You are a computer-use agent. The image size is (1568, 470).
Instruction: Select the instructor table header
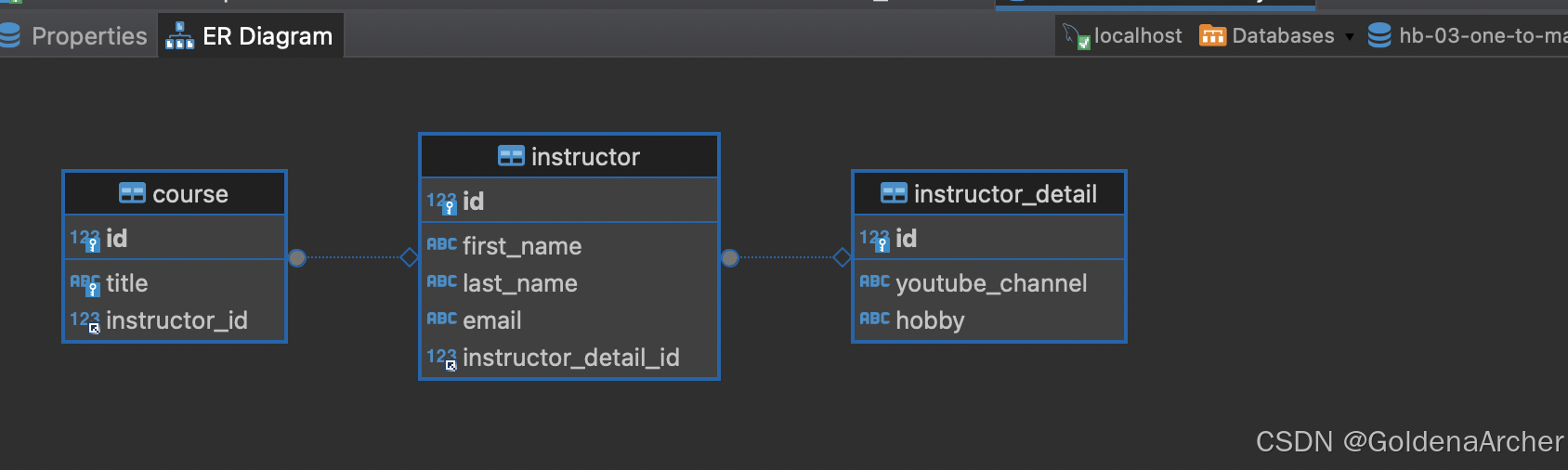(x=569, y=156)
